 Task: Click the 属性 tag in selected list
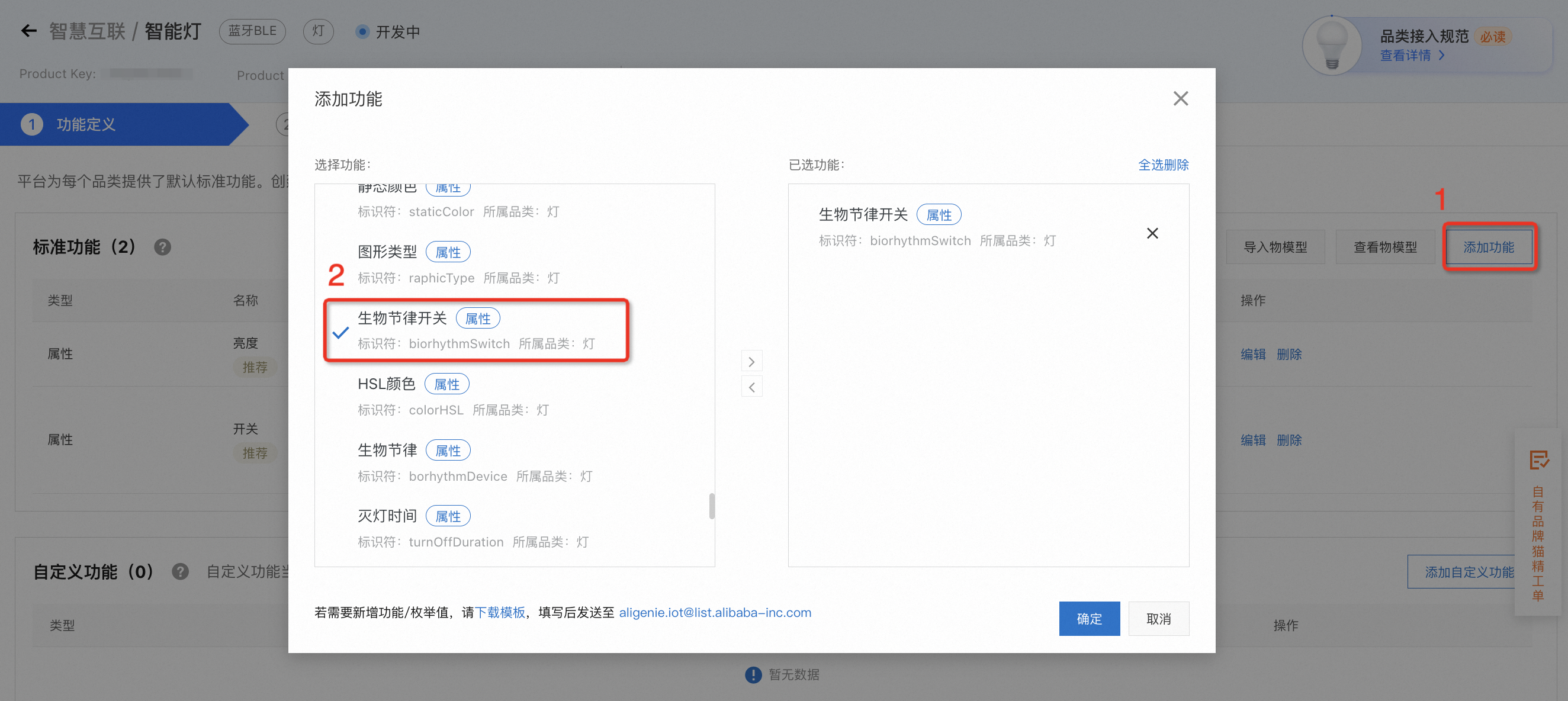(939, 214)
